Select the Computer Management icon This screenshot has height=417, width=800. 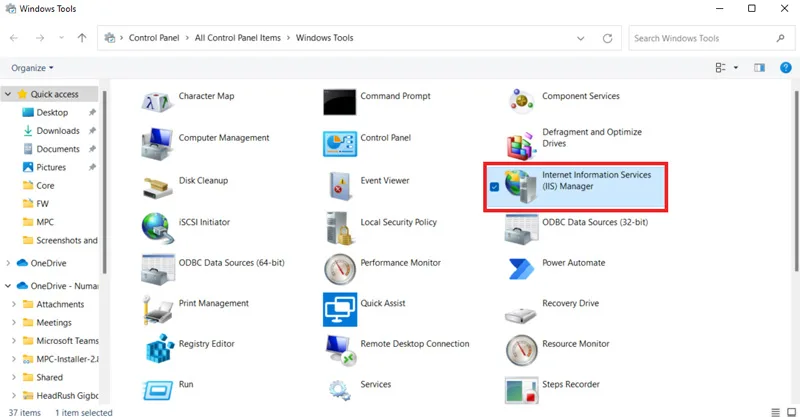157,144
